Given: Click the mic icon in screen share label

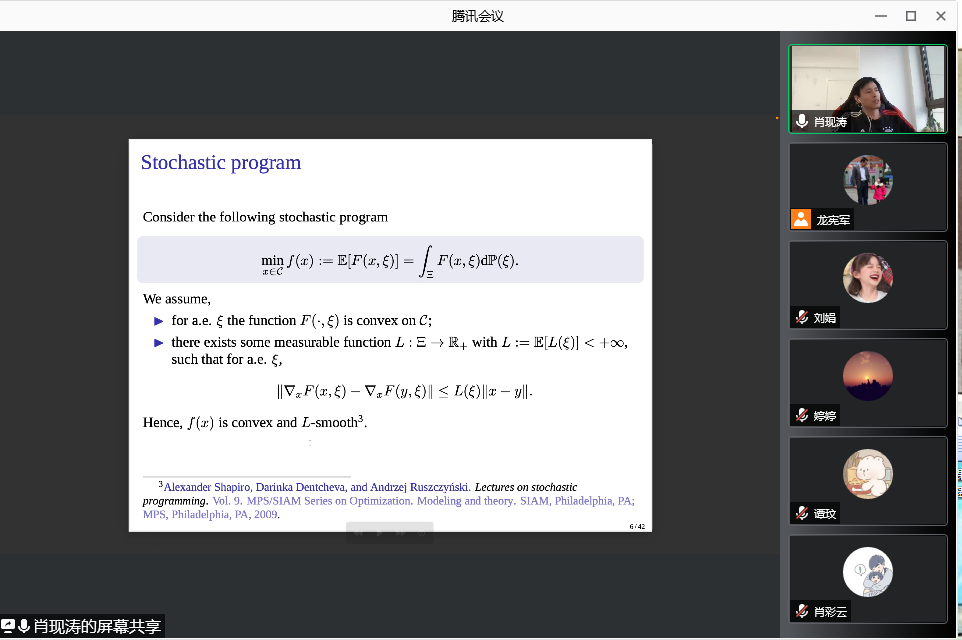Looking at the screenshot, I should [24, 626].
